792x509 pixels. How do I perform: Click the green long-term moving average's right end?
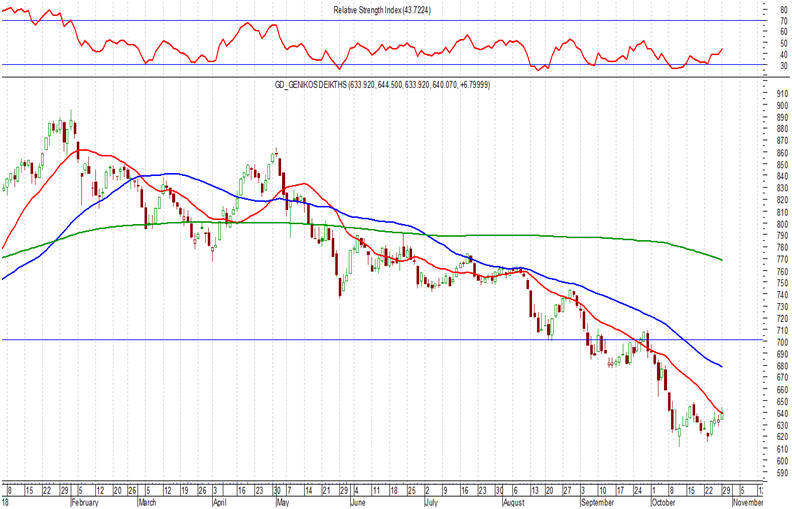721,260
